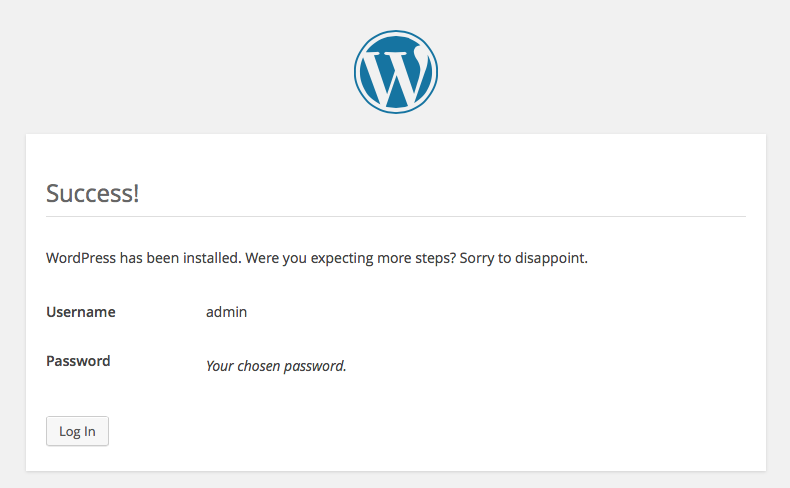The image size is (790, 488).
Task: Click the italic "Your chosen password." text
Action: [276, 366]
